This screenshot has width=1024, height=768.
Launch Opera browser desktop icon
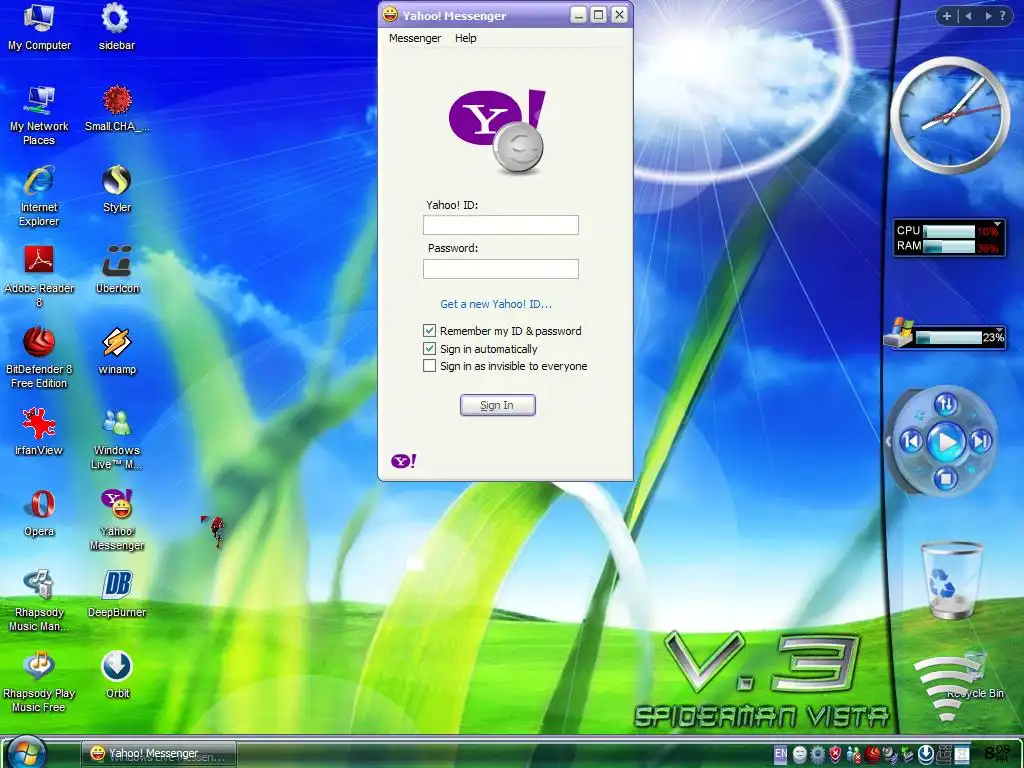pos(39,513)
